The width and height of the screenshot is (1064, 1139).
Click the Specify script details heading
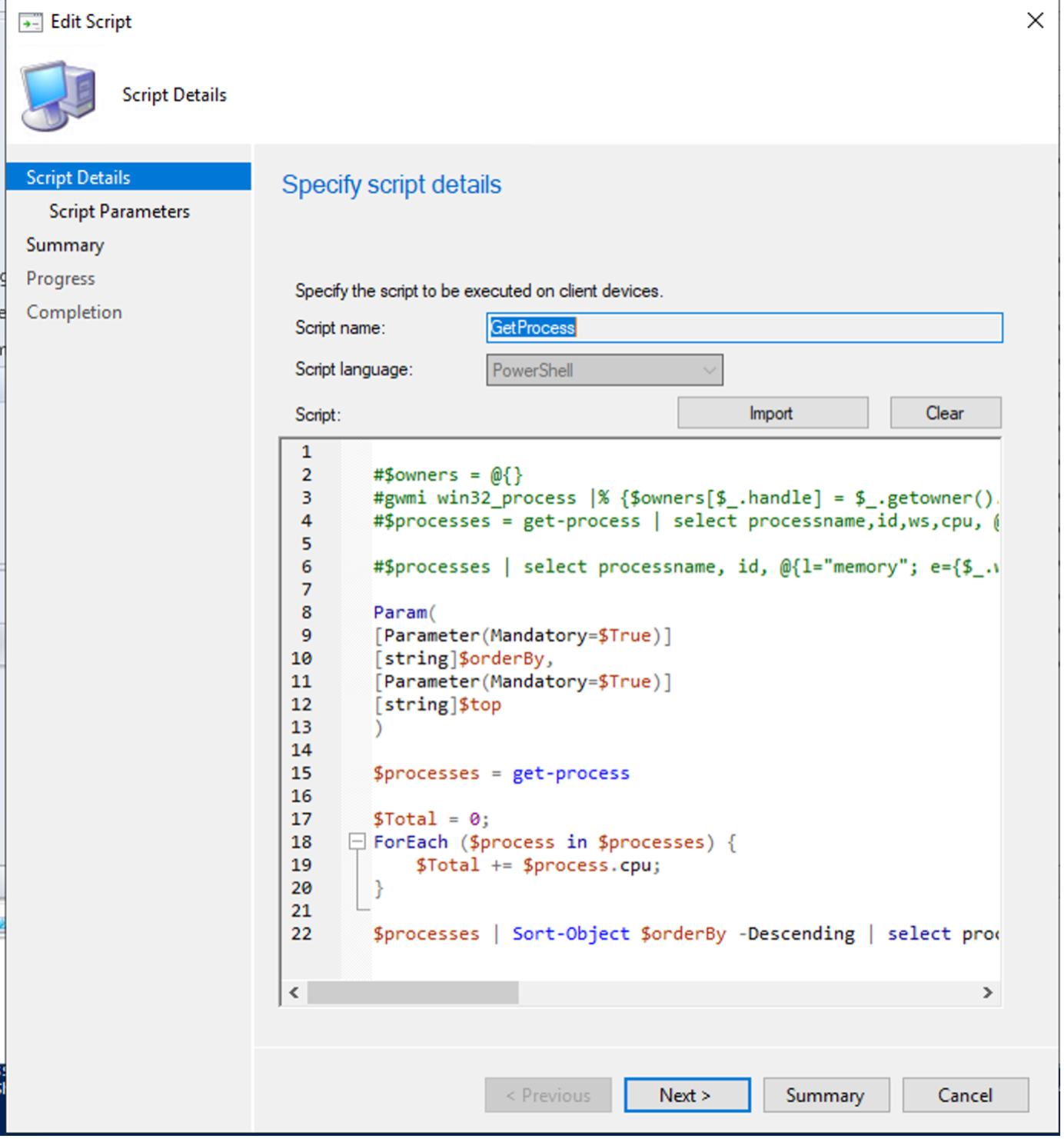[x=393, y=185]
